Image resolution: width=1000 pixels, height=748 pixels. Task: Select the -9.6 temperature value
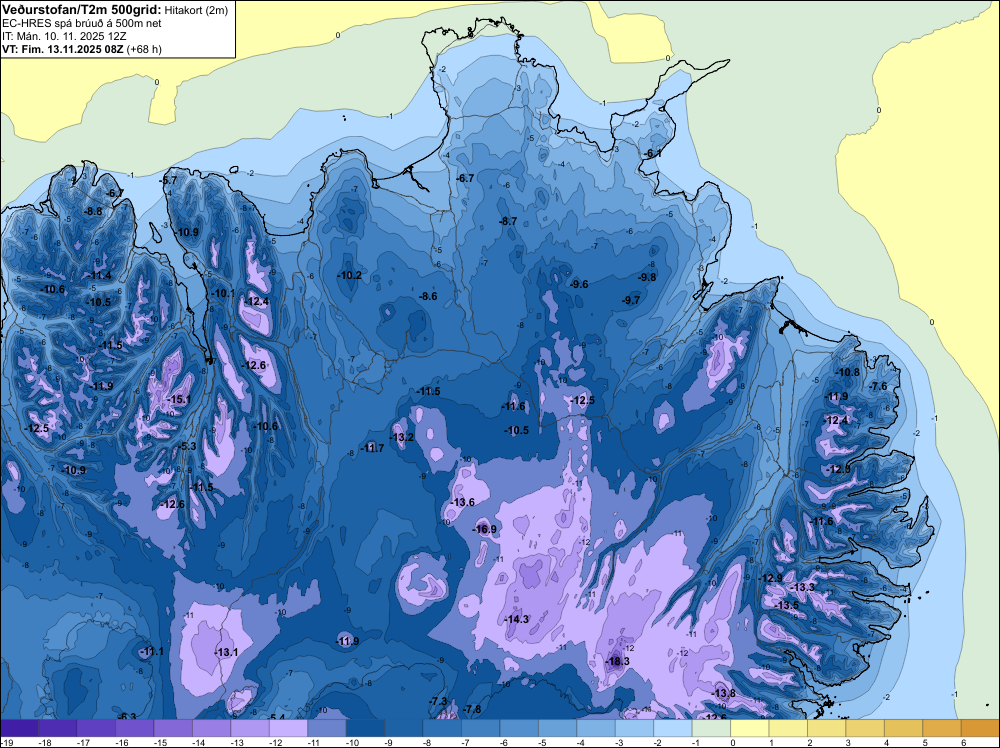pos(579,284)
